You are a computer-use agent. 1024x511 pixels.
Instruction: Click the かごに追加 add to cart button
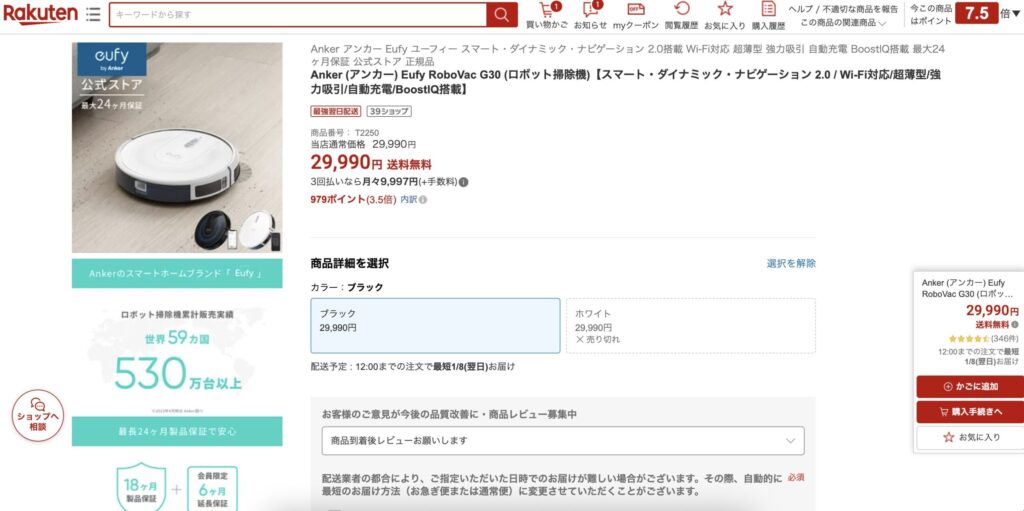[969, 386]
